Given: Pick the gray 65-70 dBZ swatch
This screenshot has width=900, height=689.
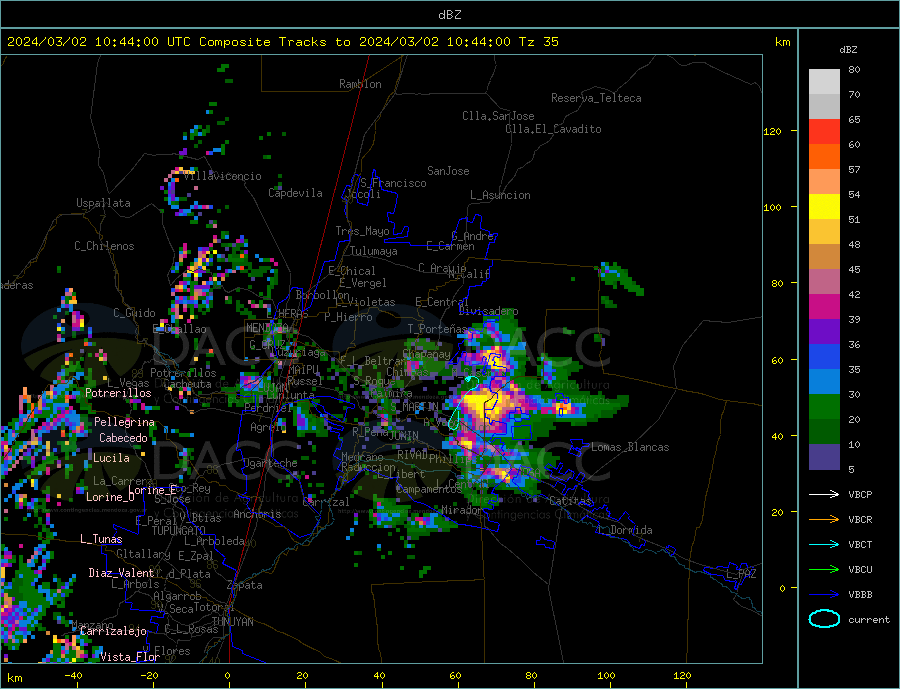Looking at the screenshot, I should click(824, 107).
